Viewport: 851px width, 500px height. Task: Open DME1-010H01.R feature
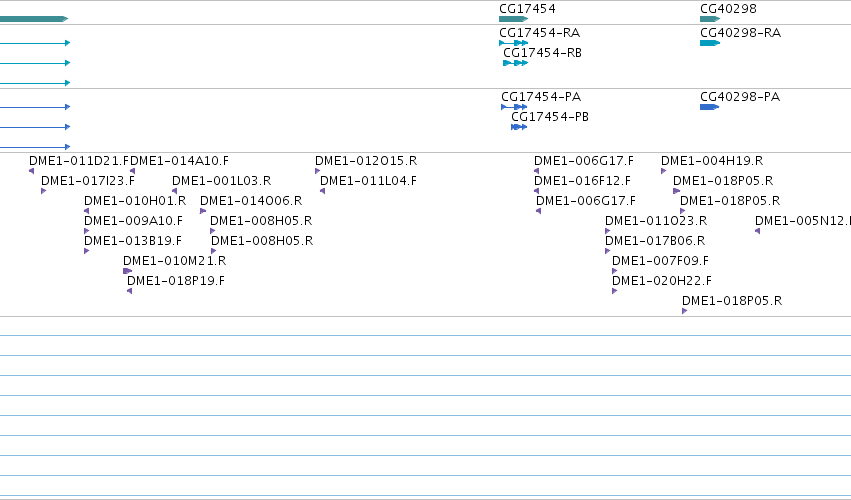135,201
